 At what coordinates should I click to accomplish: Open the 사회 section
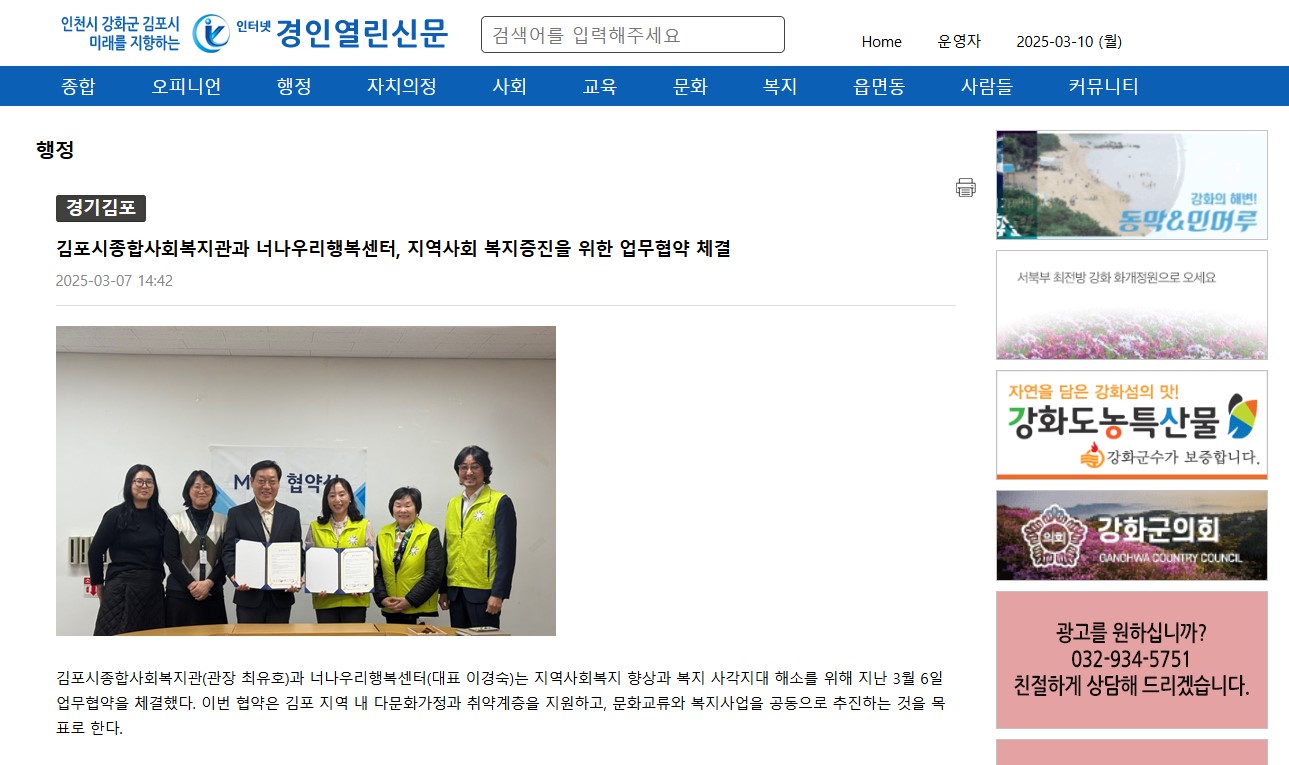pyautogui.click(x=509, y=86)
